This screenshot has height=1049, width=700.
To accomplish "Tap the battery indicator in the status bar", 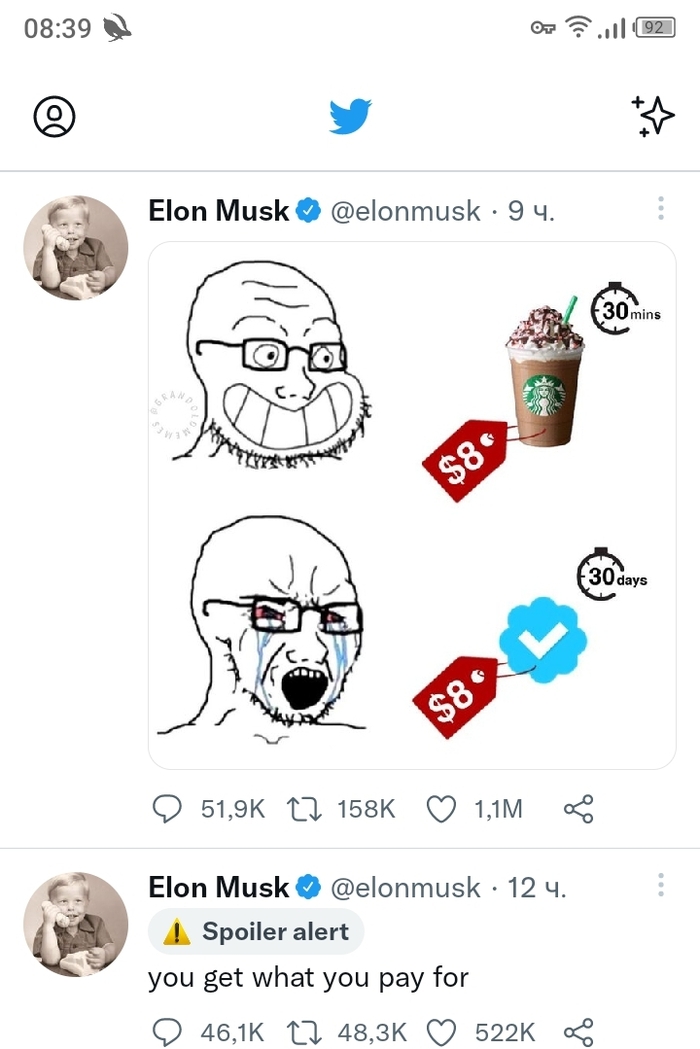I will pos(655,28).
